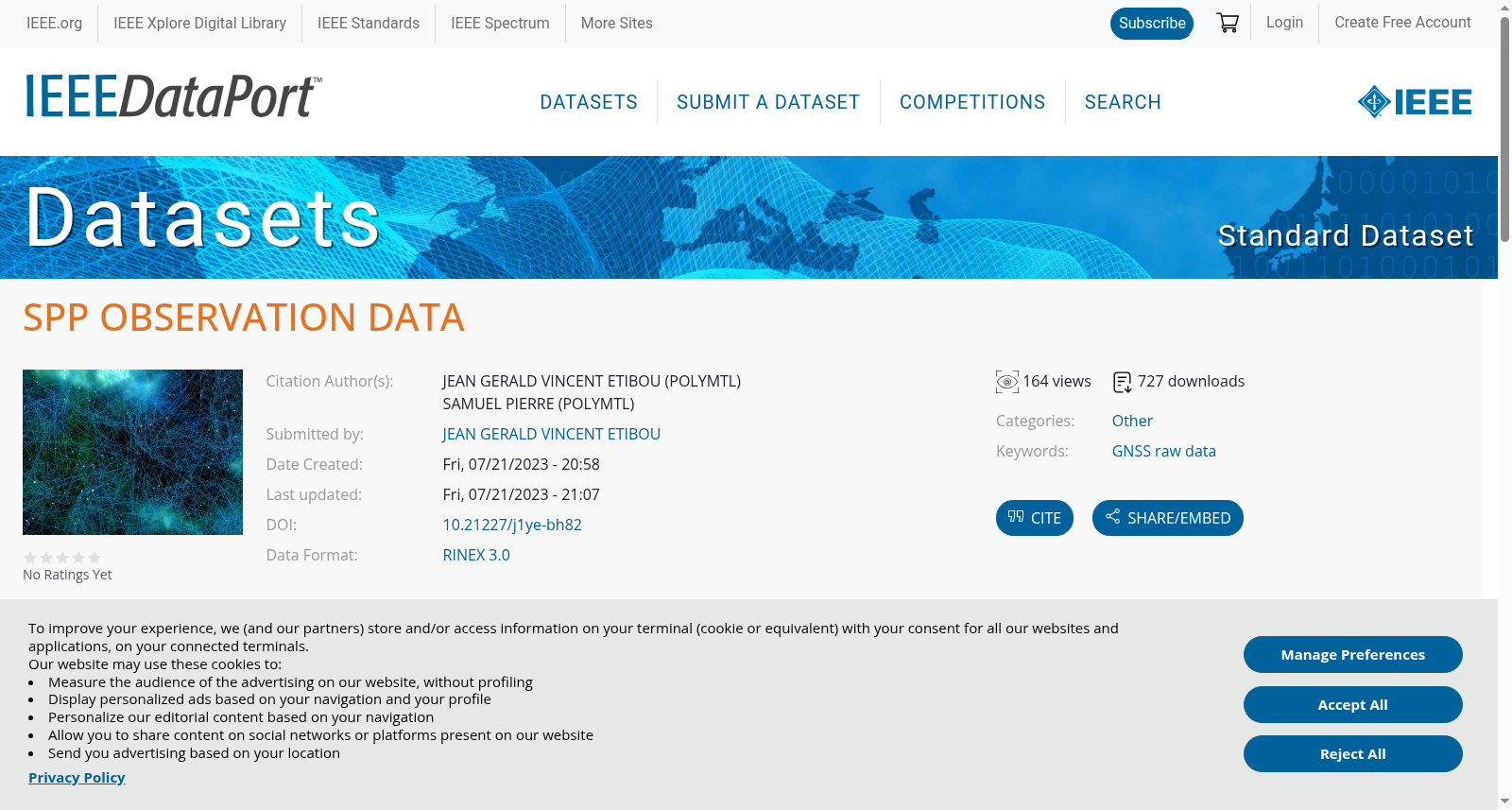Click Manage Preferences in the cookie banner

1353,655
